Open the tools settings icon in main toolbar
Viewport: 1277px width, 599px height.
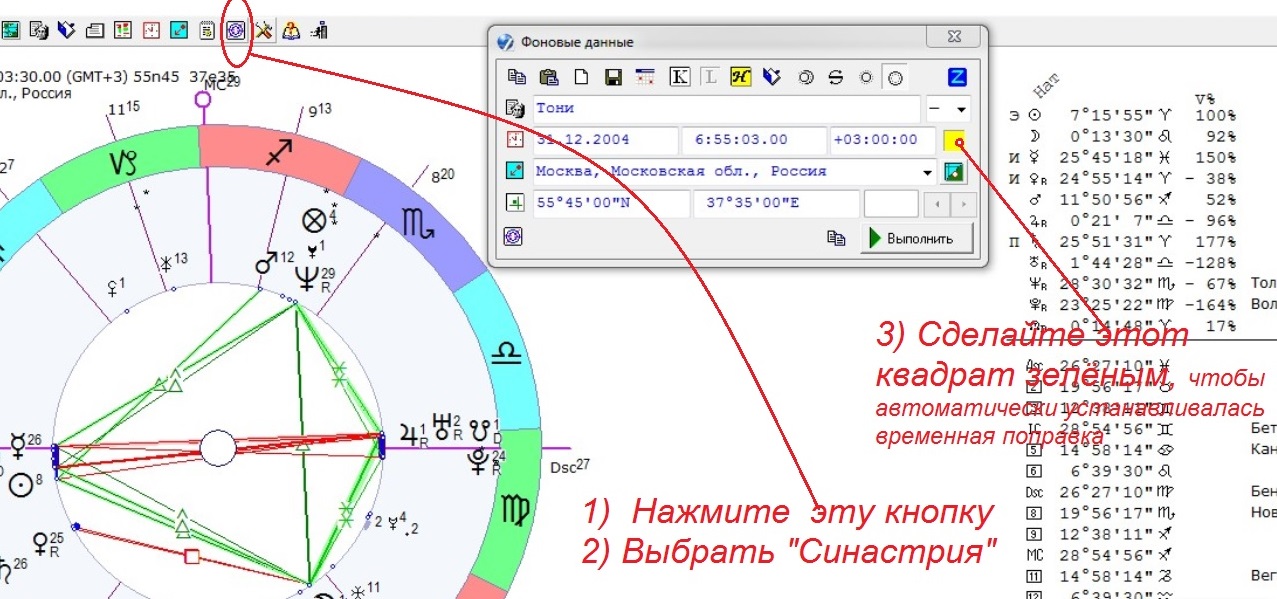click(263, 30)
